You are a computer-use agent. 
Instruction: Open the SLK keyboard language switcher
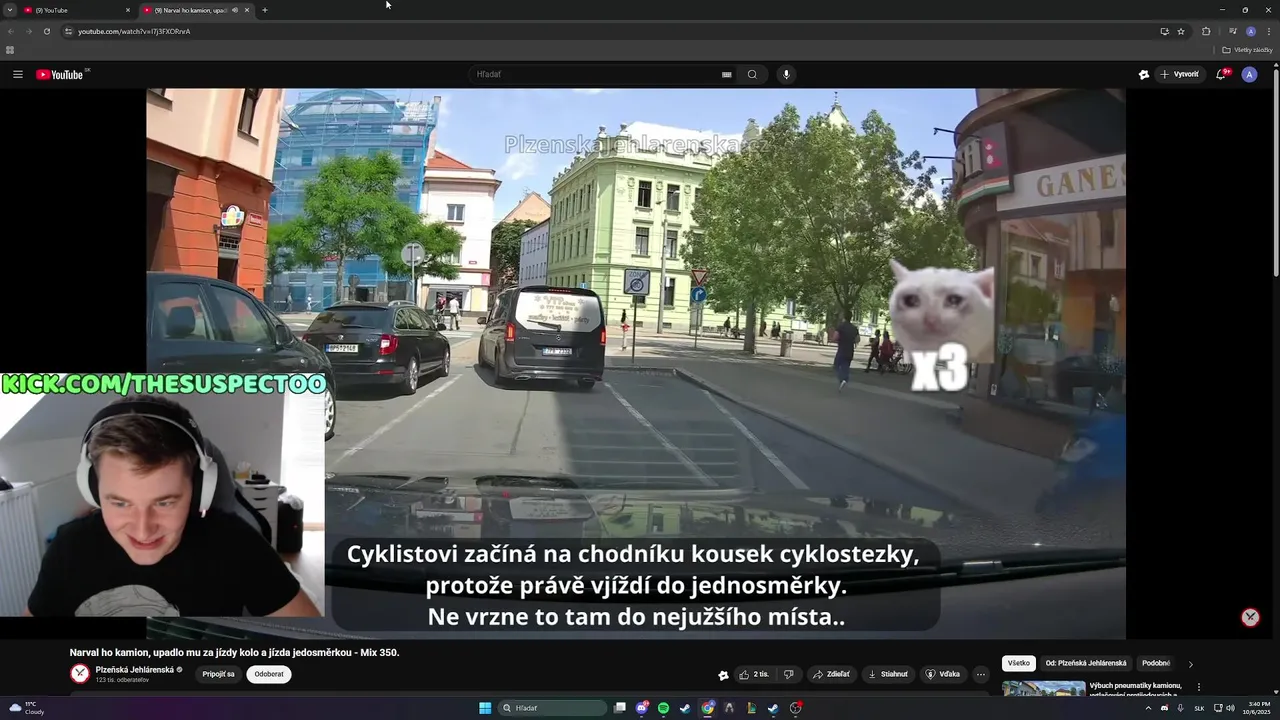tap(1199, 708)
